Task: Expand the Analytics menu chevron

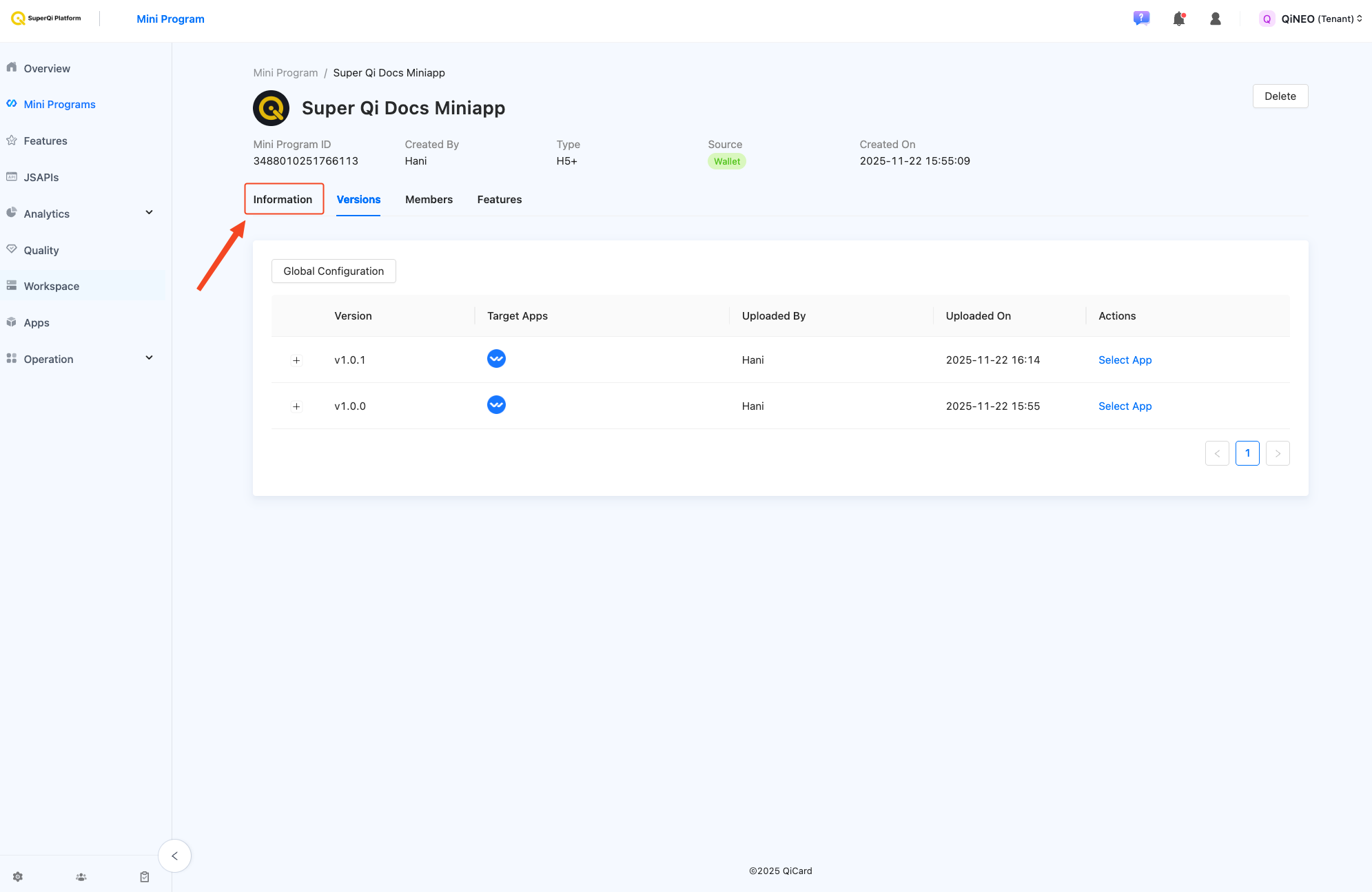Action: pyautogui.click(x=149, y=213)
